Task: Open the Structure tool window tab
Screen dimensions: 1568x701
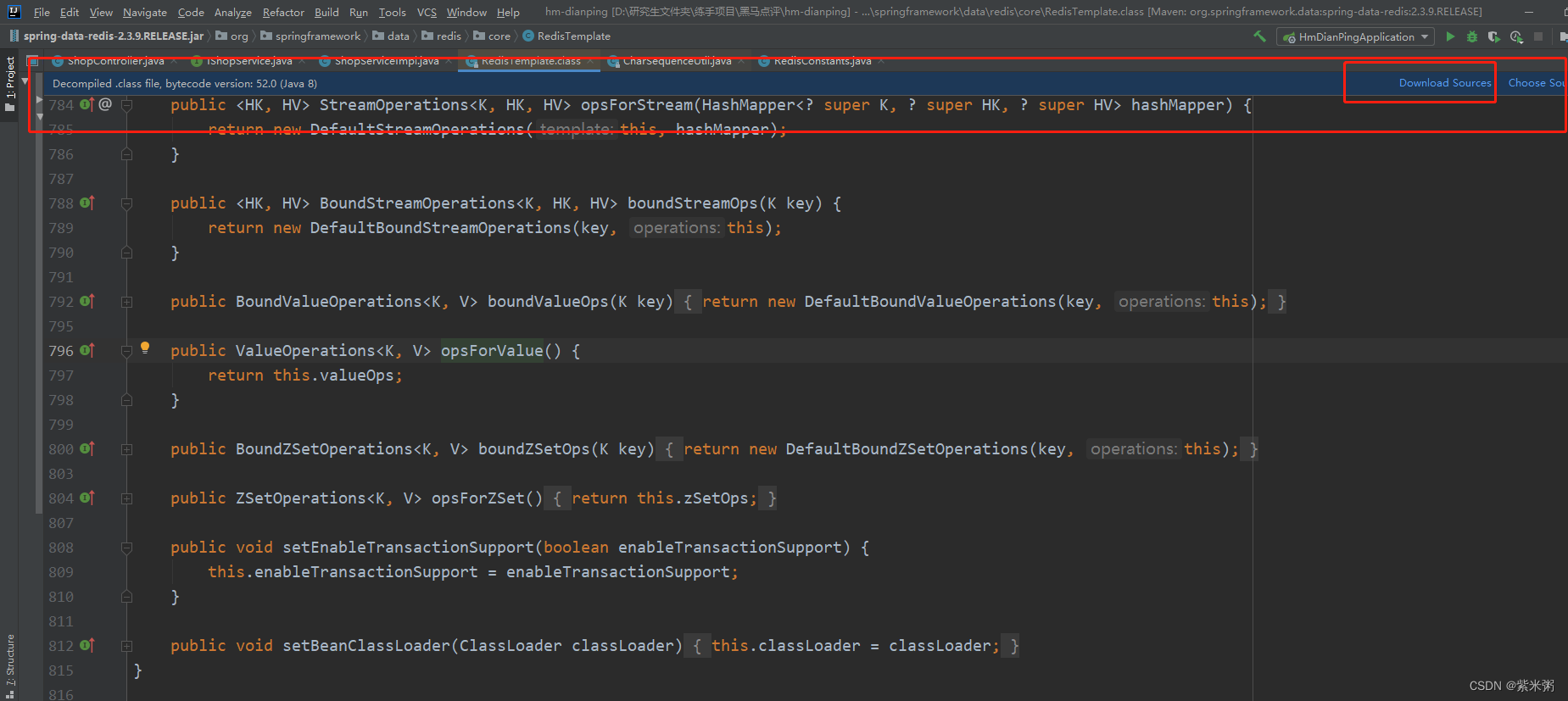Action: (x=10, y=666)
